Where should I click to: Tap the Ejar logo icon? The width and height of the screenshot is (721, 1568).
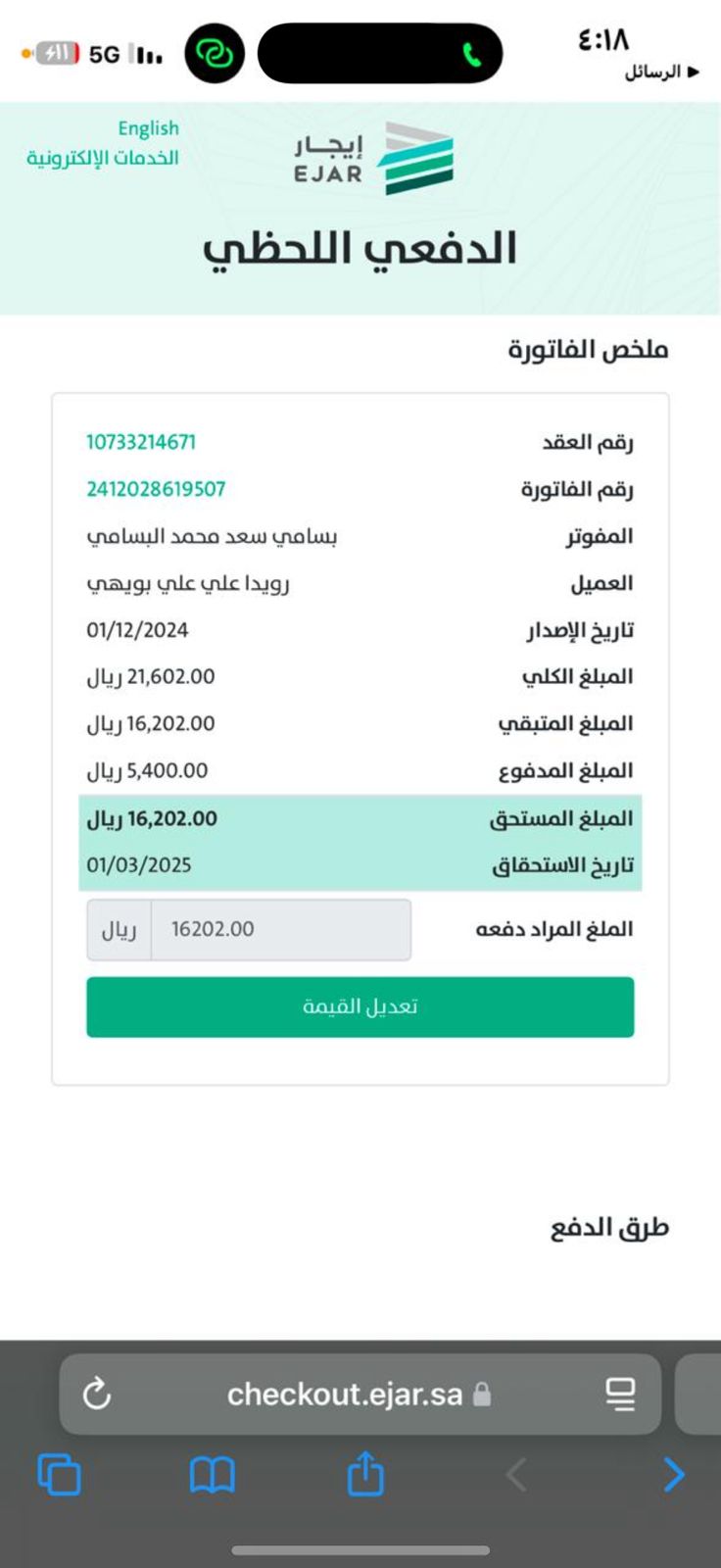click(x=417, y=158)
